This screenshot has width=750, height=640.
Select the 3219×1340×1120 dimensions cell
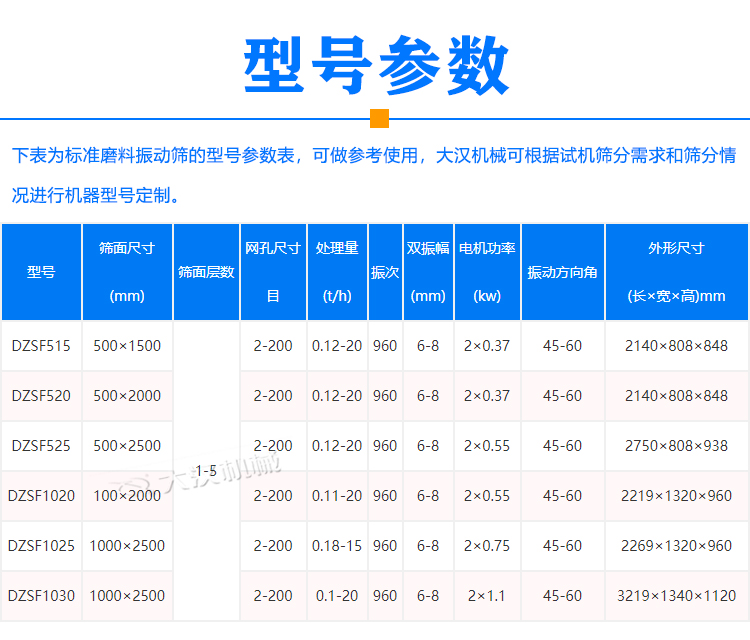(x=676, y=596)
